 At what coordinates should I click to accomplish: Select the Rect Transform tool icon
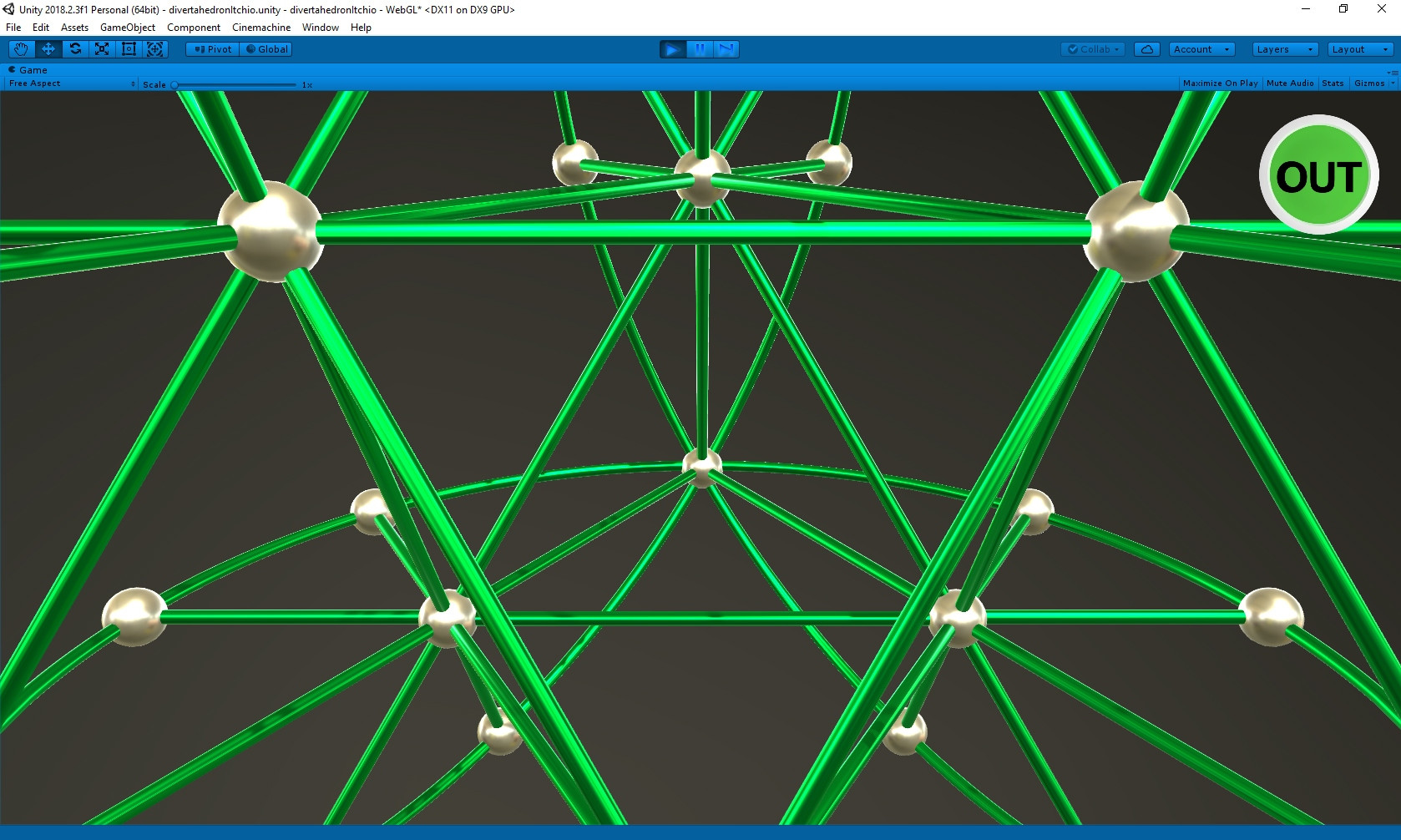[x=129, y=49]
